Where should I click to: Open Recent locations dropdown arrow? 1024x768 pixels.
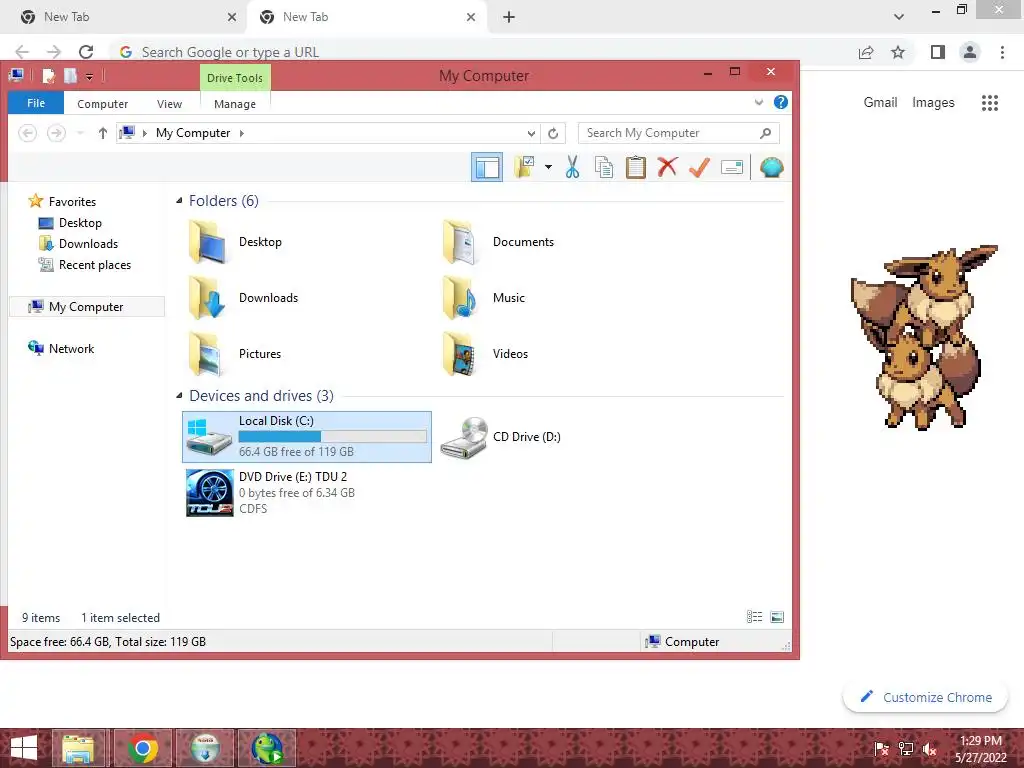tap(80, 133)
